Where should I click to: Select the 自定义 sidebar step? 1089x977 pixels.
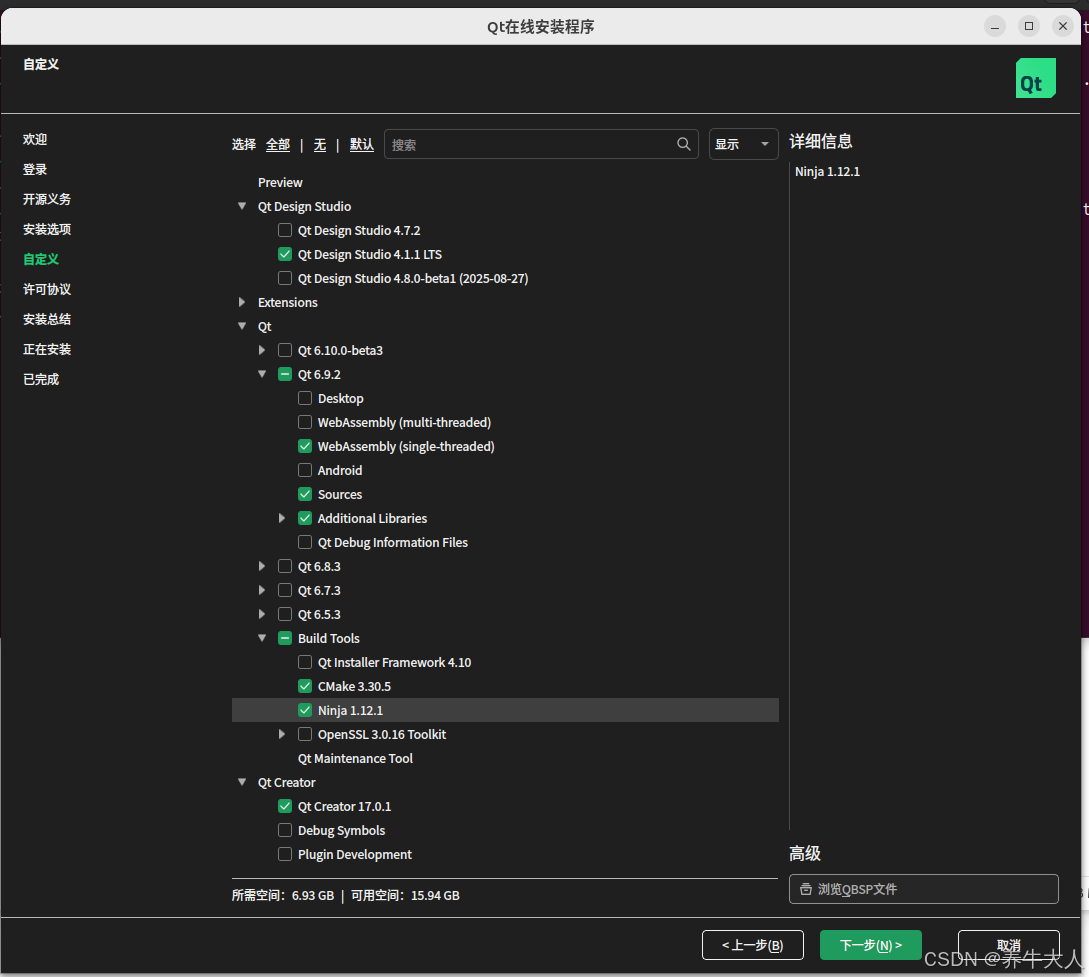pos(40,259)
